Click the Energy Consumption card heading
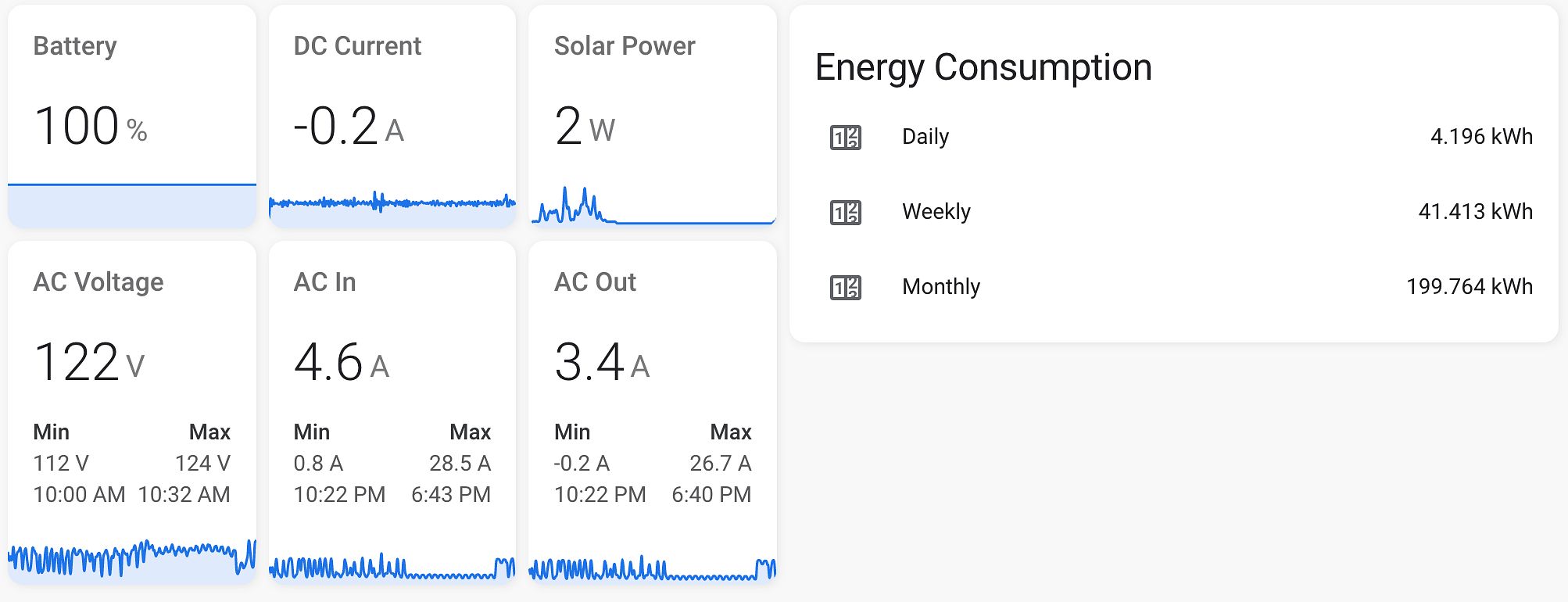Viewport: 1568px width, 602px height. point(983,68)
